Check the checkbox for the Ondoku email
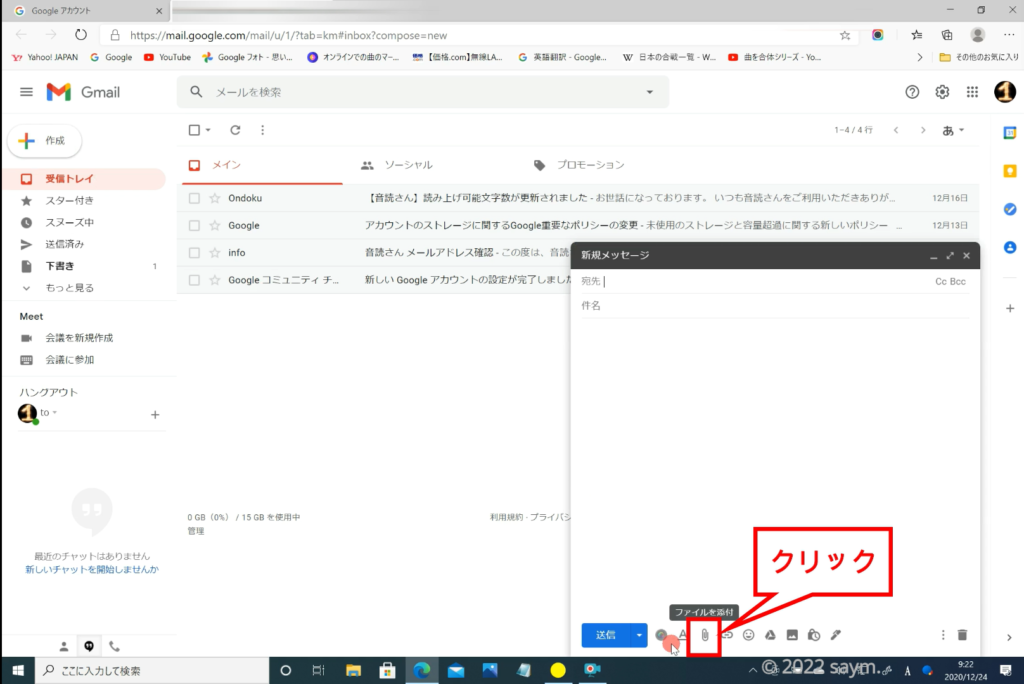This screenshot has height=684, width=1024. pos(195,198)
